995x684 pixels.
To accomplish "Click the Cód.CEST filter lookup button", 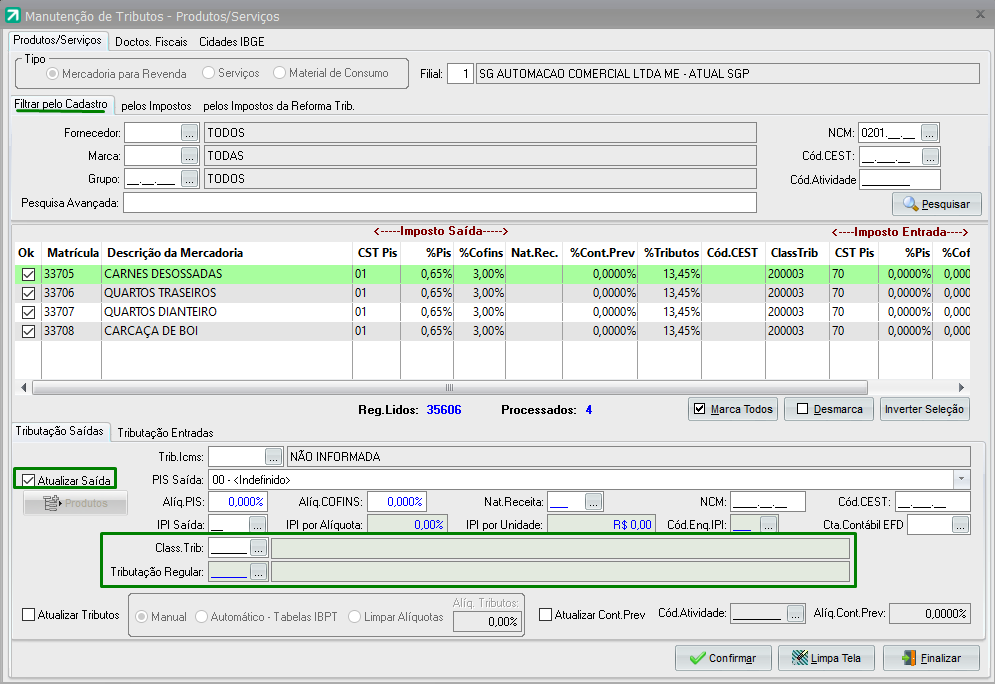I will pyautogui.click(x=930, y=156).
